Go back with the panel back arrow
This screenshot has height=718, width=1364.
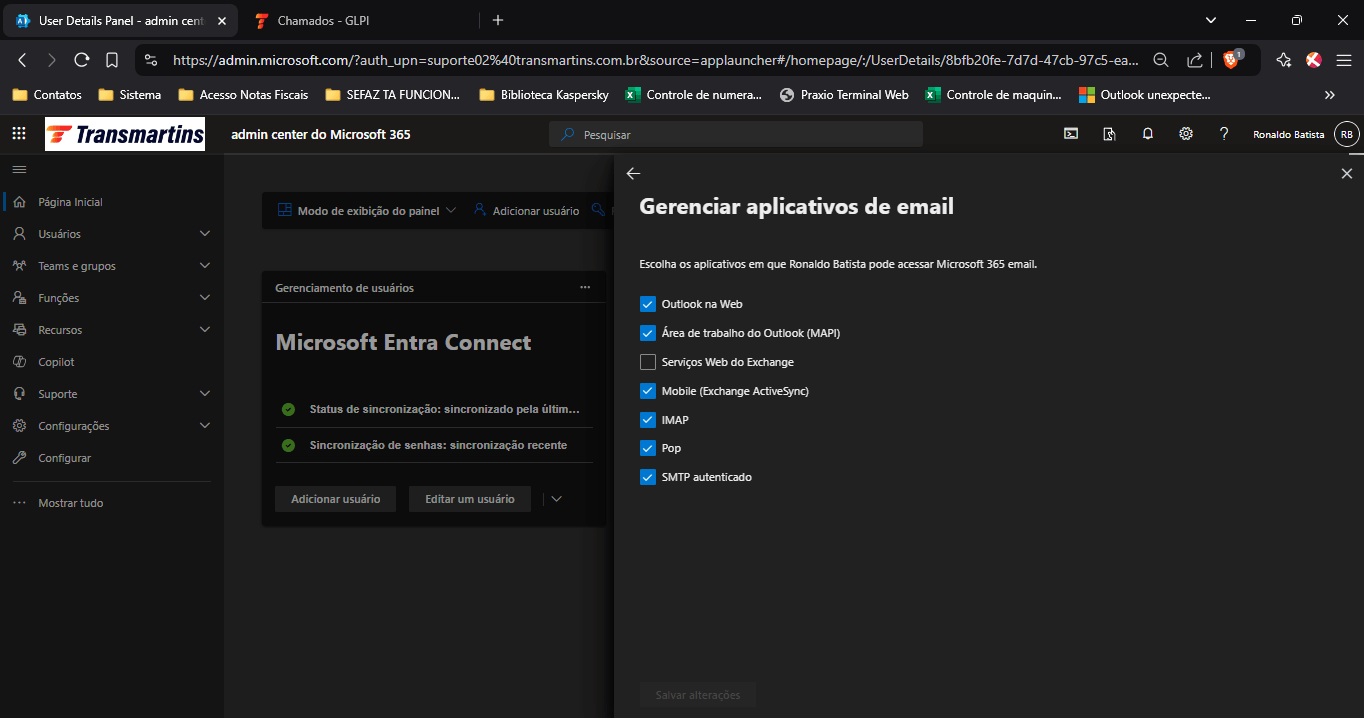pos(632,173)
